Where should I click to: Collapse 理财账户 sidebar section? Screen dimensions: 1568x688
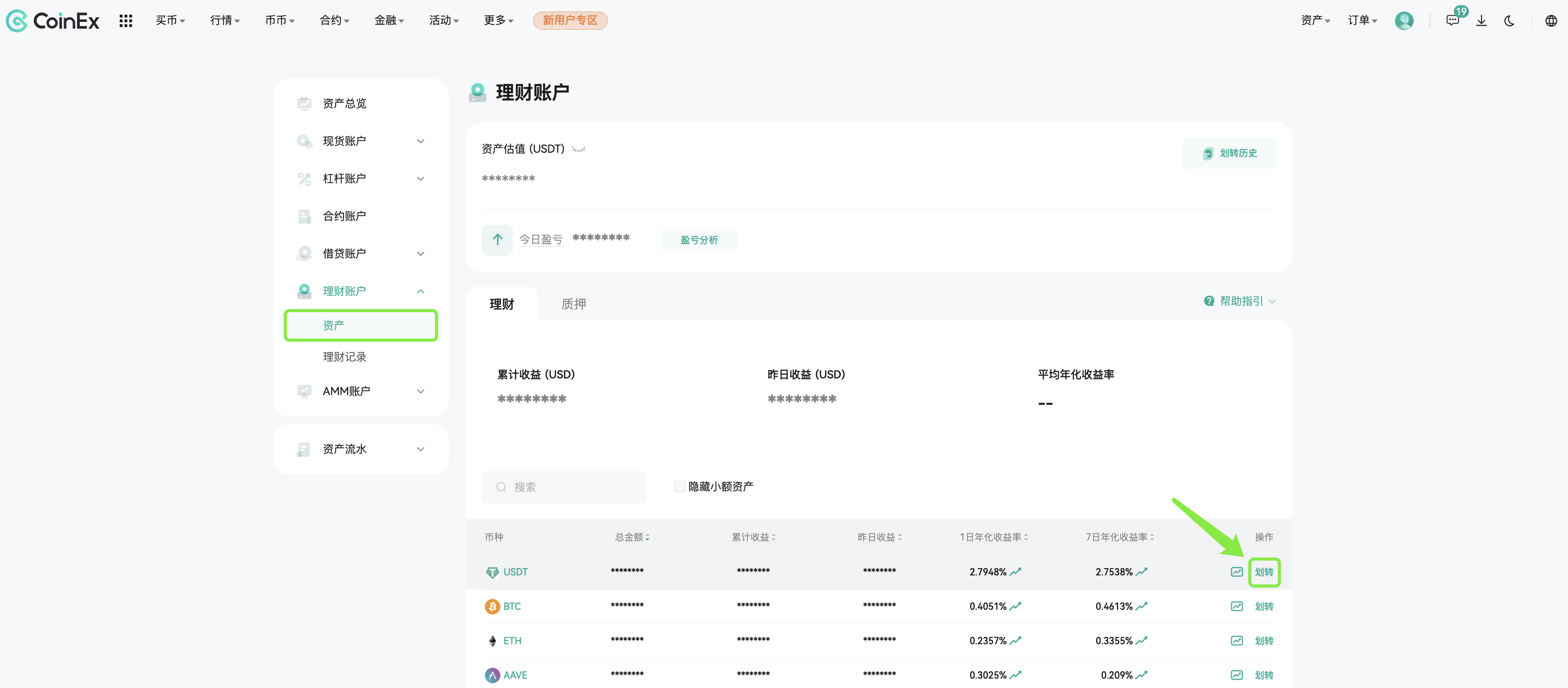tap(420, 291)
